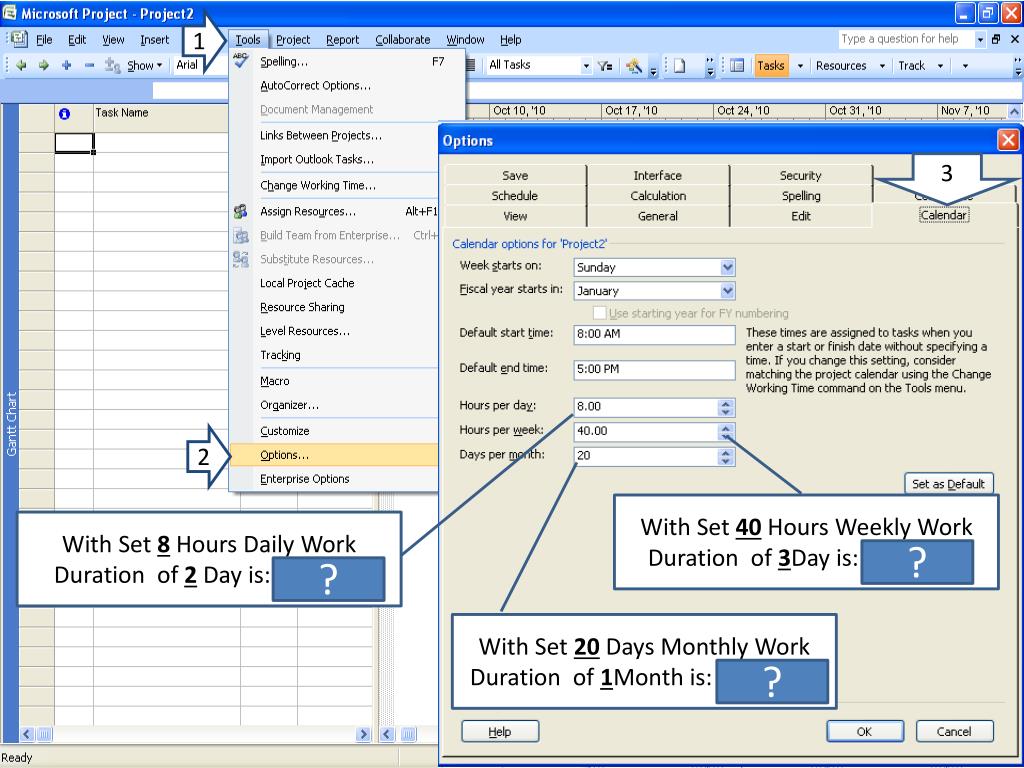Screen dimensions: 1024x768
Task: Click the Hours per day spinner arrows
Action: (x=726, y=407)
